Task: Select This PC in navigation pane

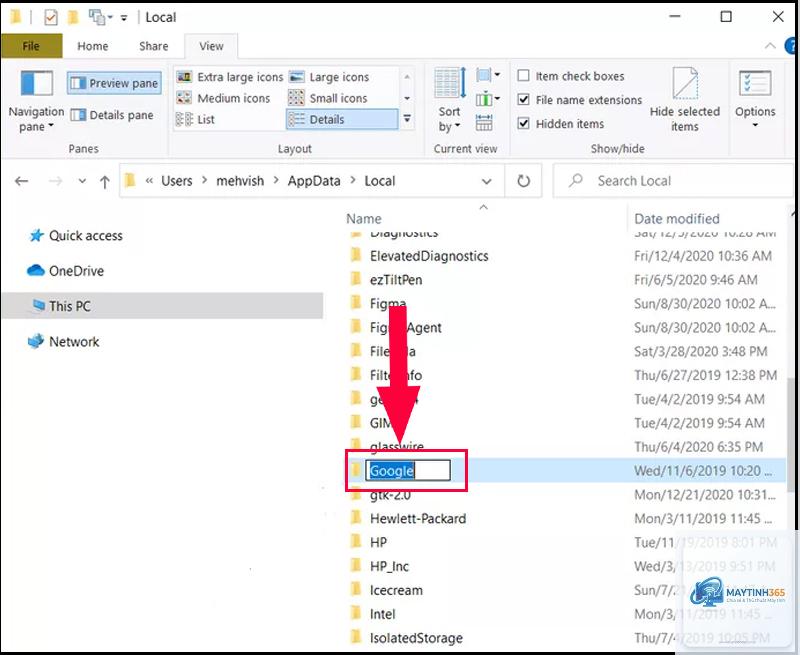Action: pyautogui.click(x=162, y=306)
